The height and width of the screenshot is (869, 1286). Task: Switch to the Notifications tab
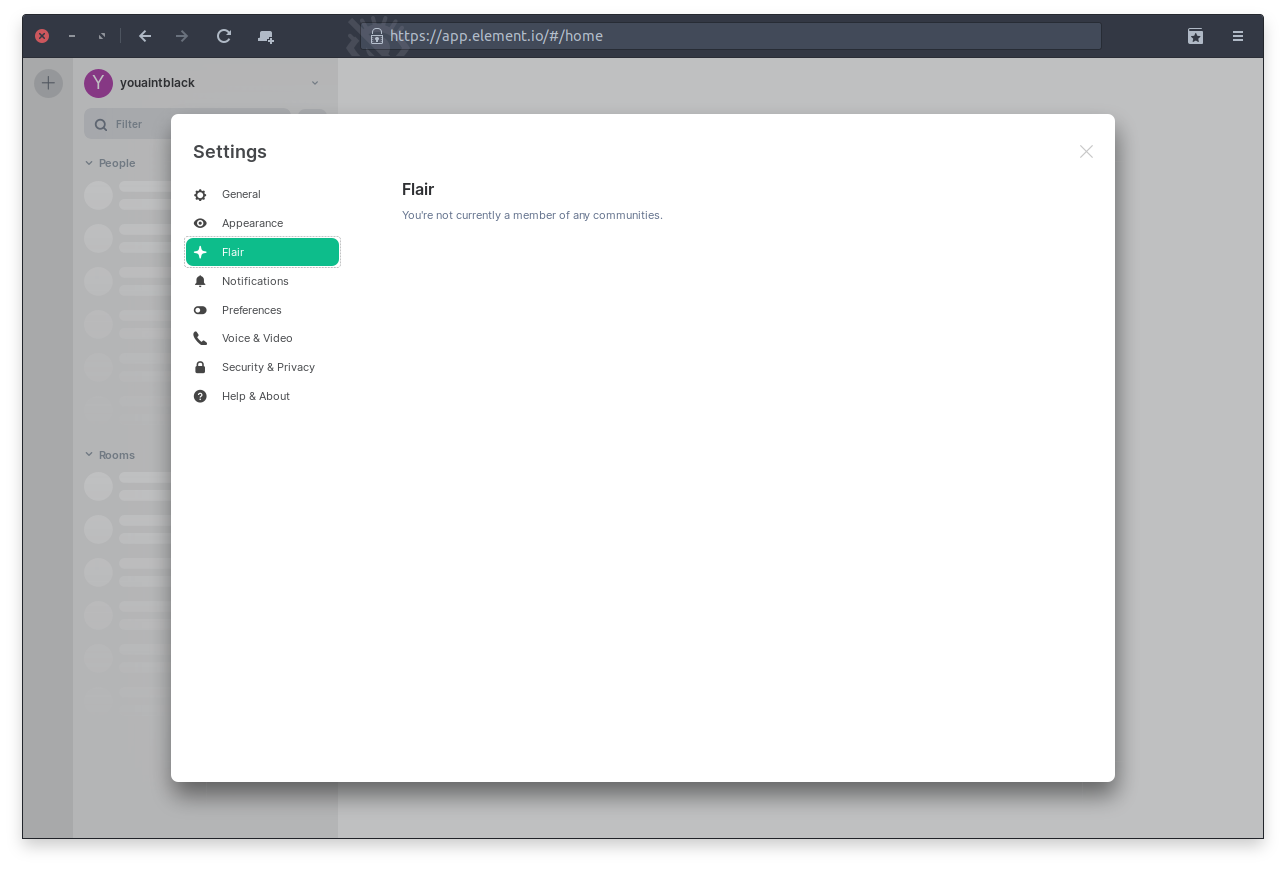pyautogui.click(x=255, y=282)
